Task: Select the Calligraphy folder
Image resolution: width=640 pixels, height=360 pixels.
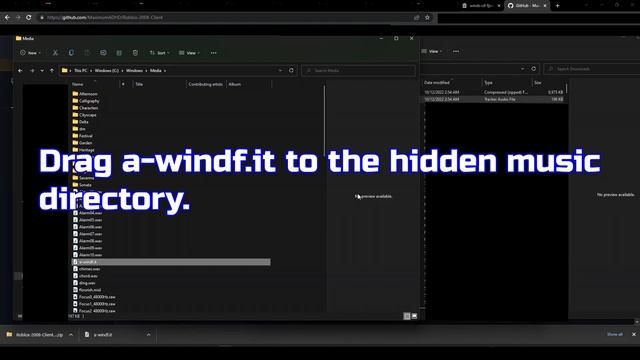Action: (x=89, y=101)
